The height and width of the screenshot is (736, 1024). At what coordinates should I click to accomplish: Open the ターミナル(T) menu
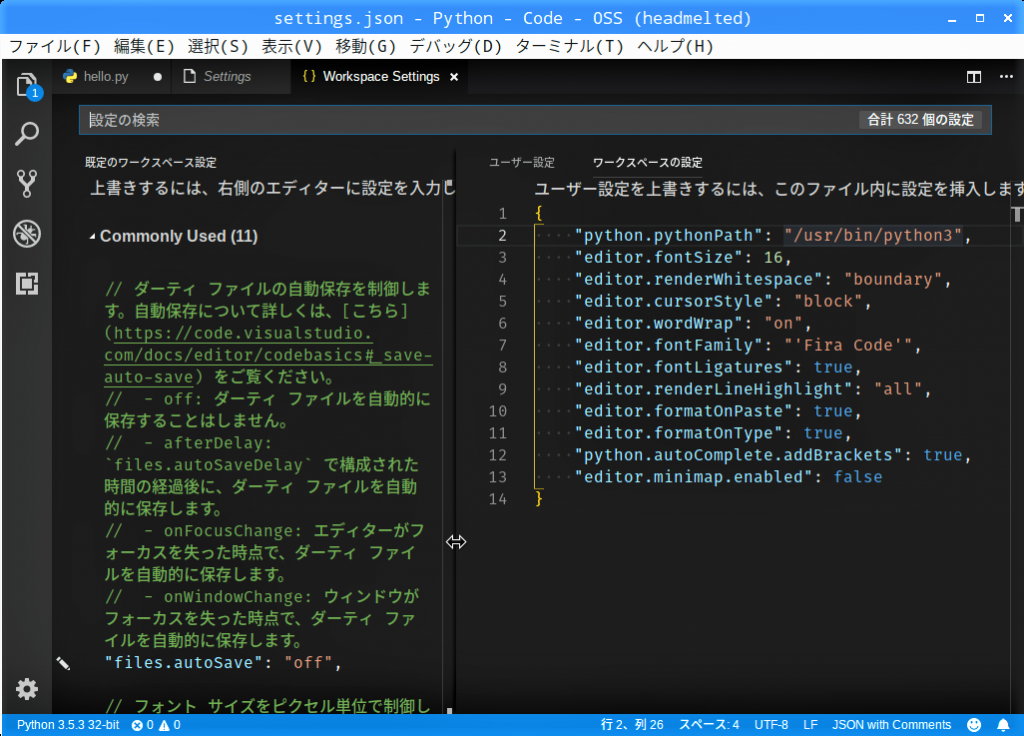(x=569, y=47)
